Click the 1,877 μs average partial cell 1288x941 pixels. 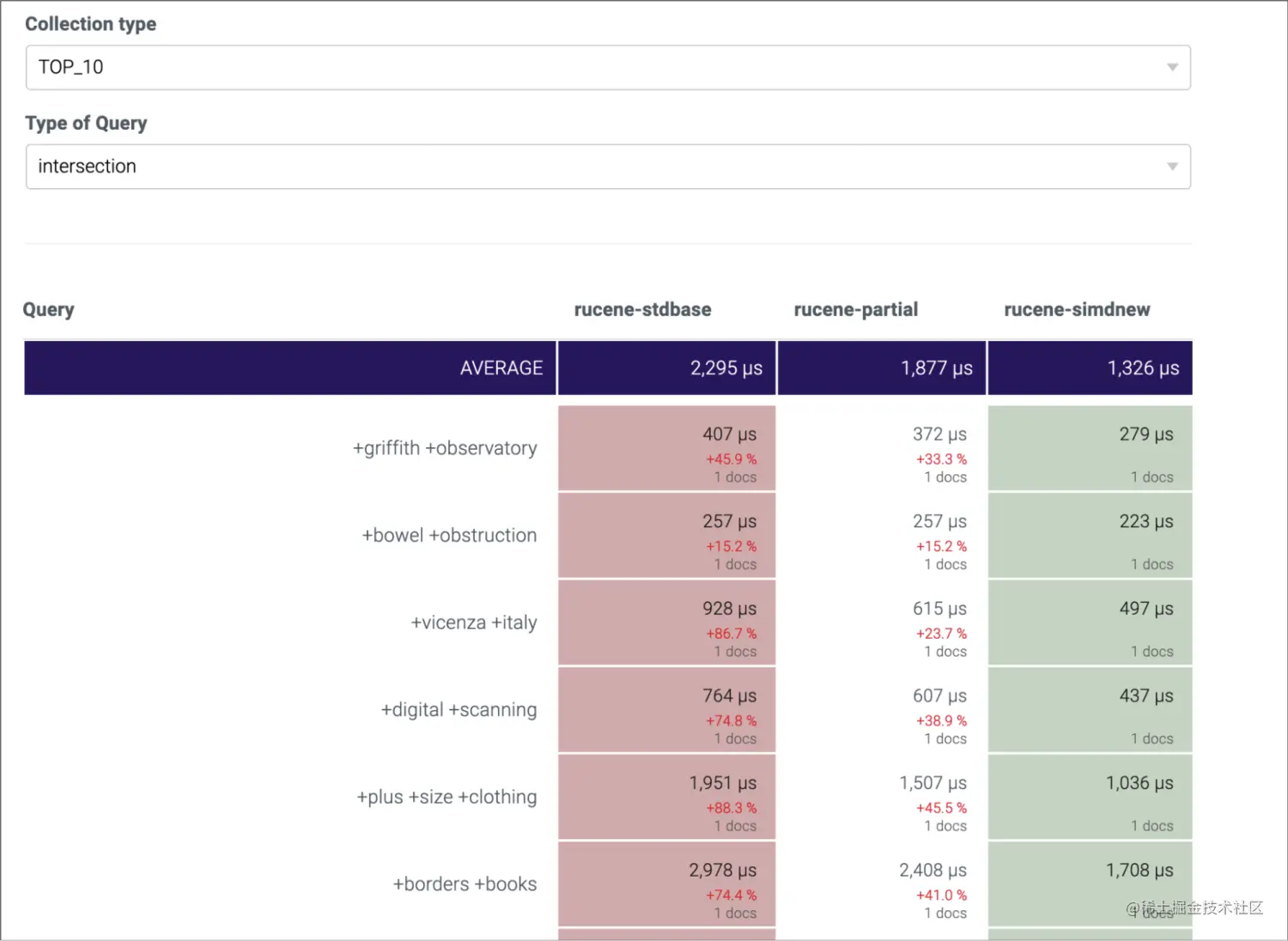(881, 368)
